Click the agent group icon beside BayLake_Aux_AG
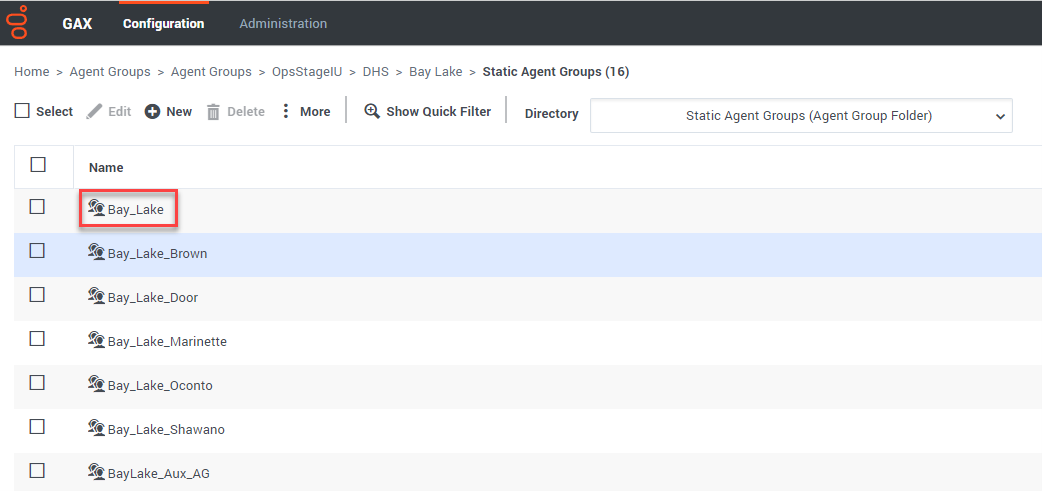This screenshot has width=1042, height=491. tap(96, 473)
